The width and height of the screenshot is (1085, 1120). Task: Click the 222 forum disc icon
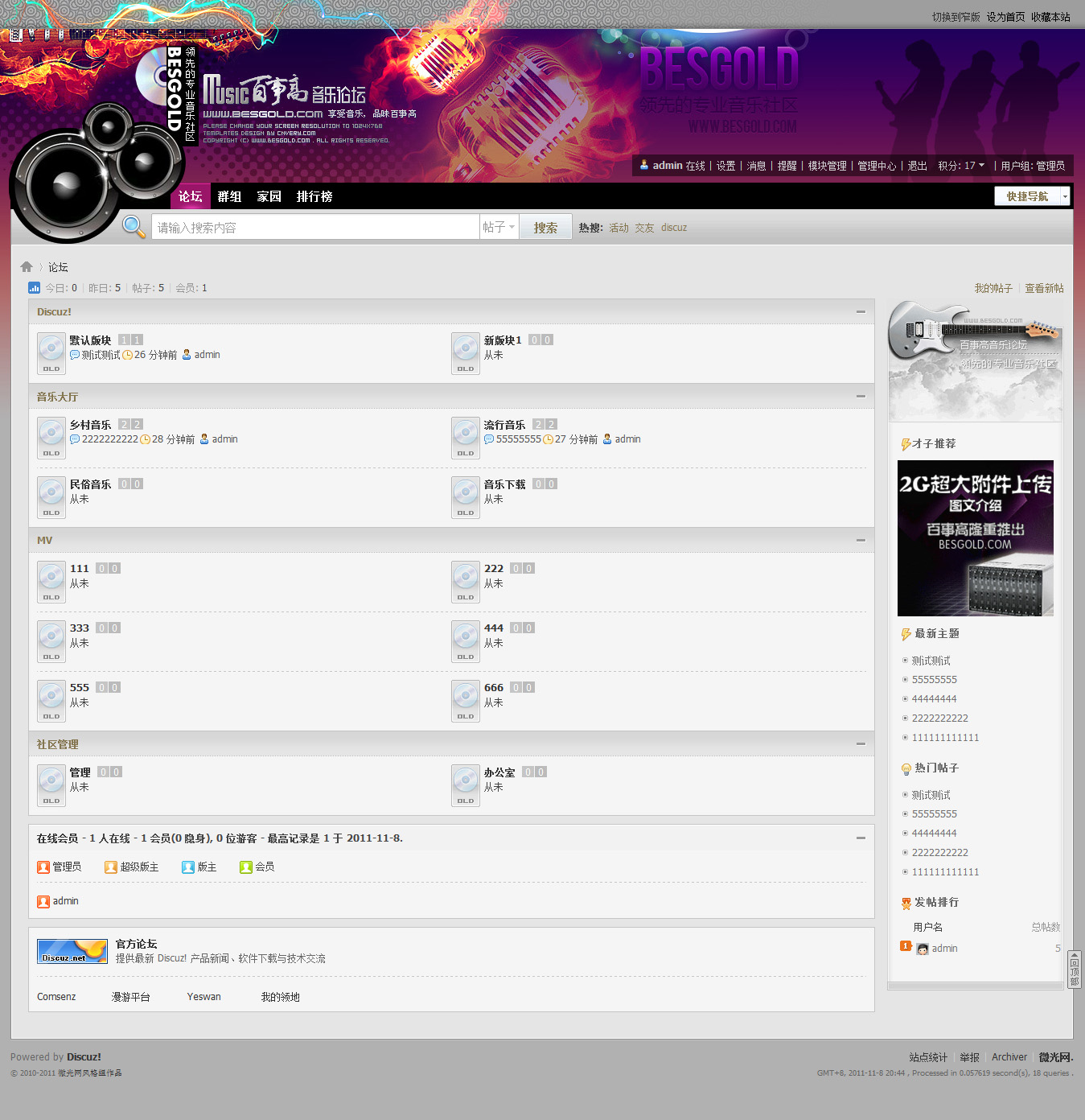pyautogui.click(x=466, y=582)
